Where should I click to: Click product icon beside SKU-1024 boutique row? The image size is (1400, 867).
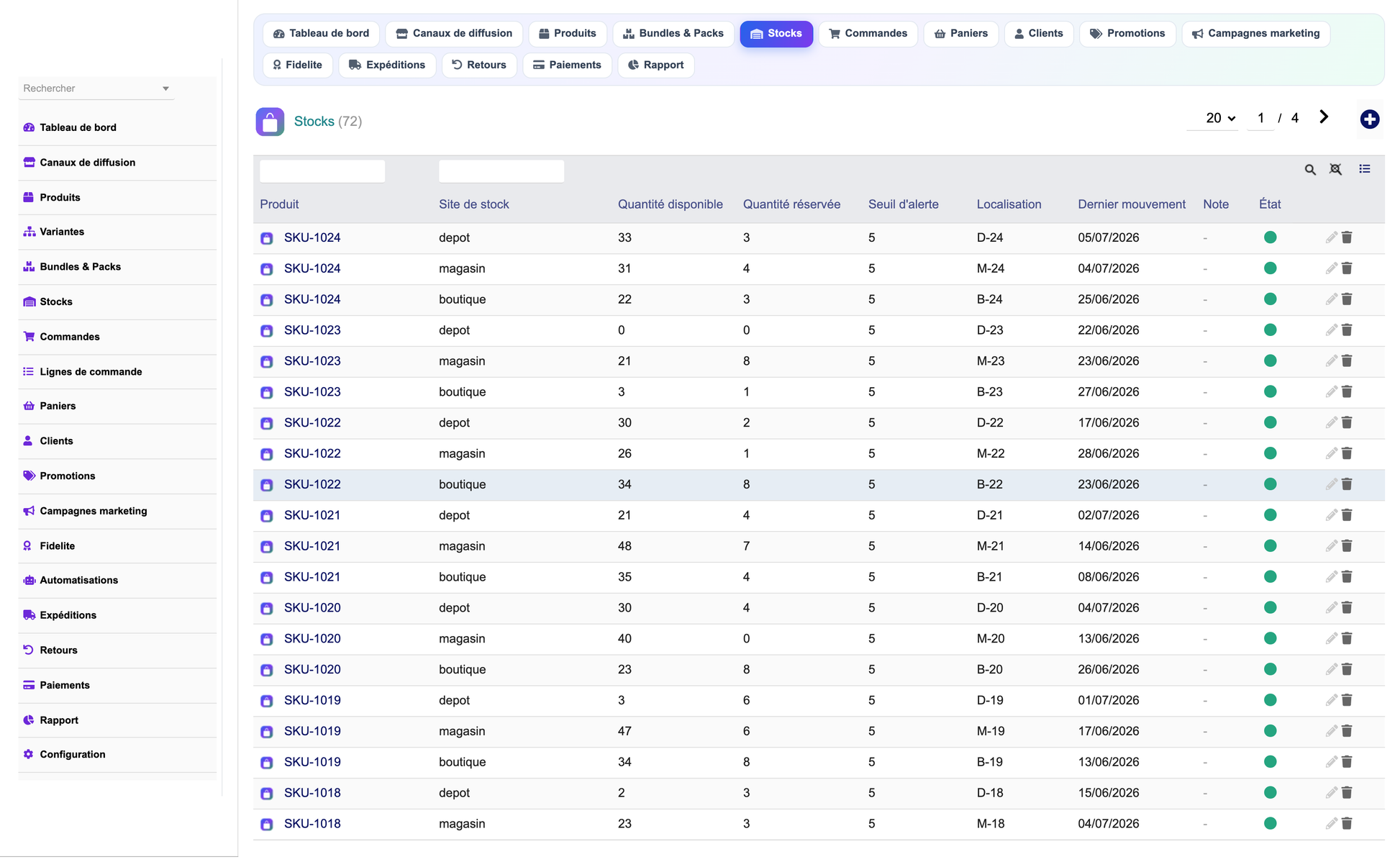(x=267, y=300)
